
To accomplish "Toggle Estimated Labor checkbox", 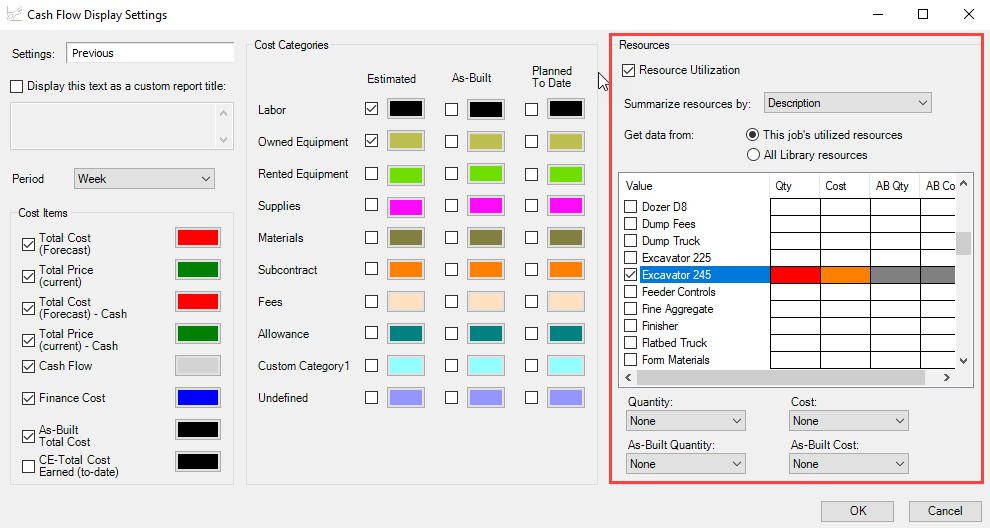I will point(372,109).
